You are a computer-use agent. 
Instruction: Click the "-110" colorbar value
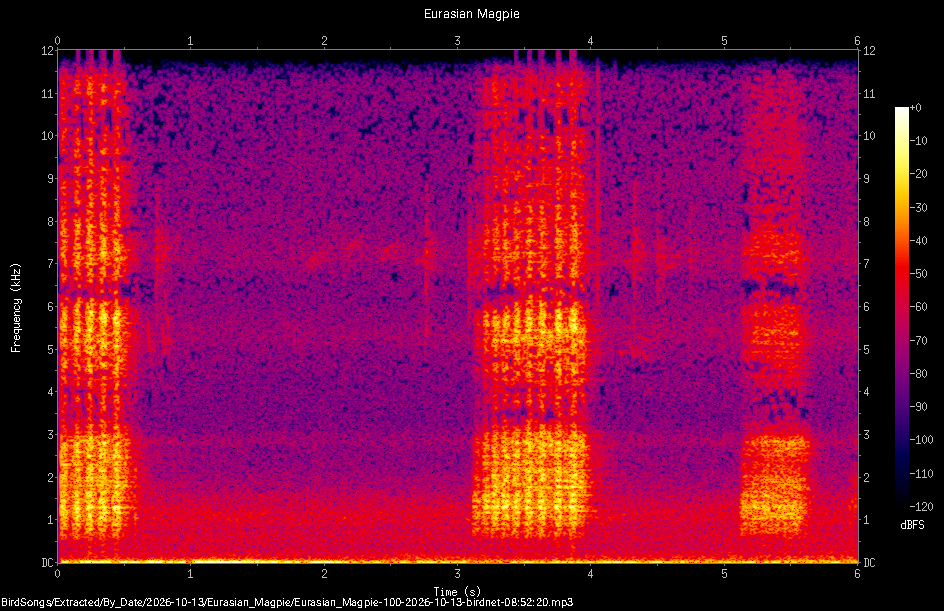[x=921, y=474]
